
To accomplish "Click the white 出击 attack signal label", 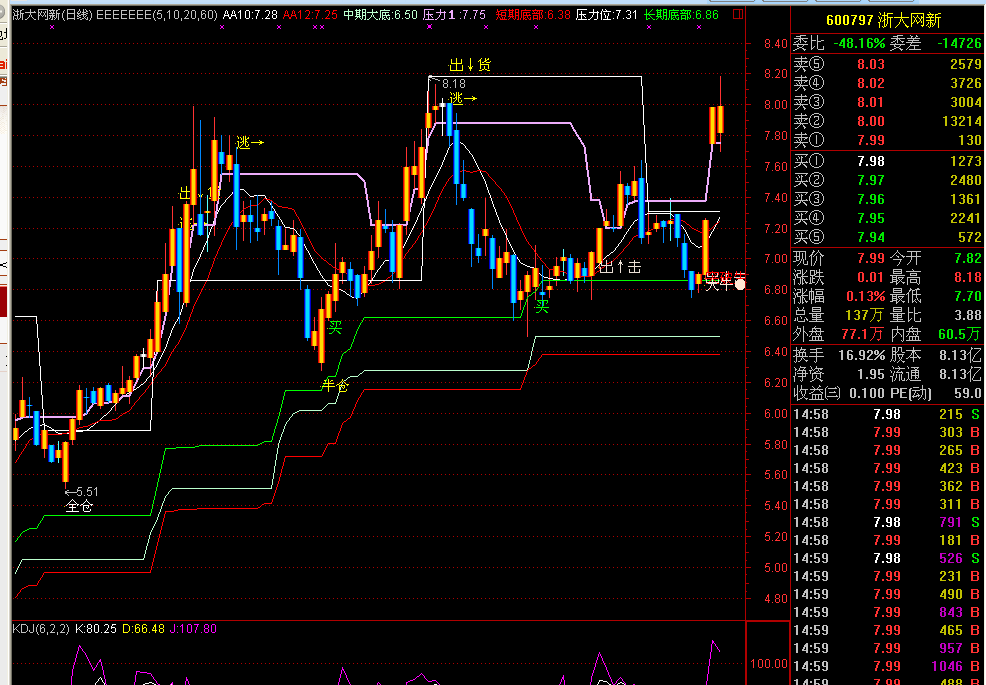I will coord(619,267).
